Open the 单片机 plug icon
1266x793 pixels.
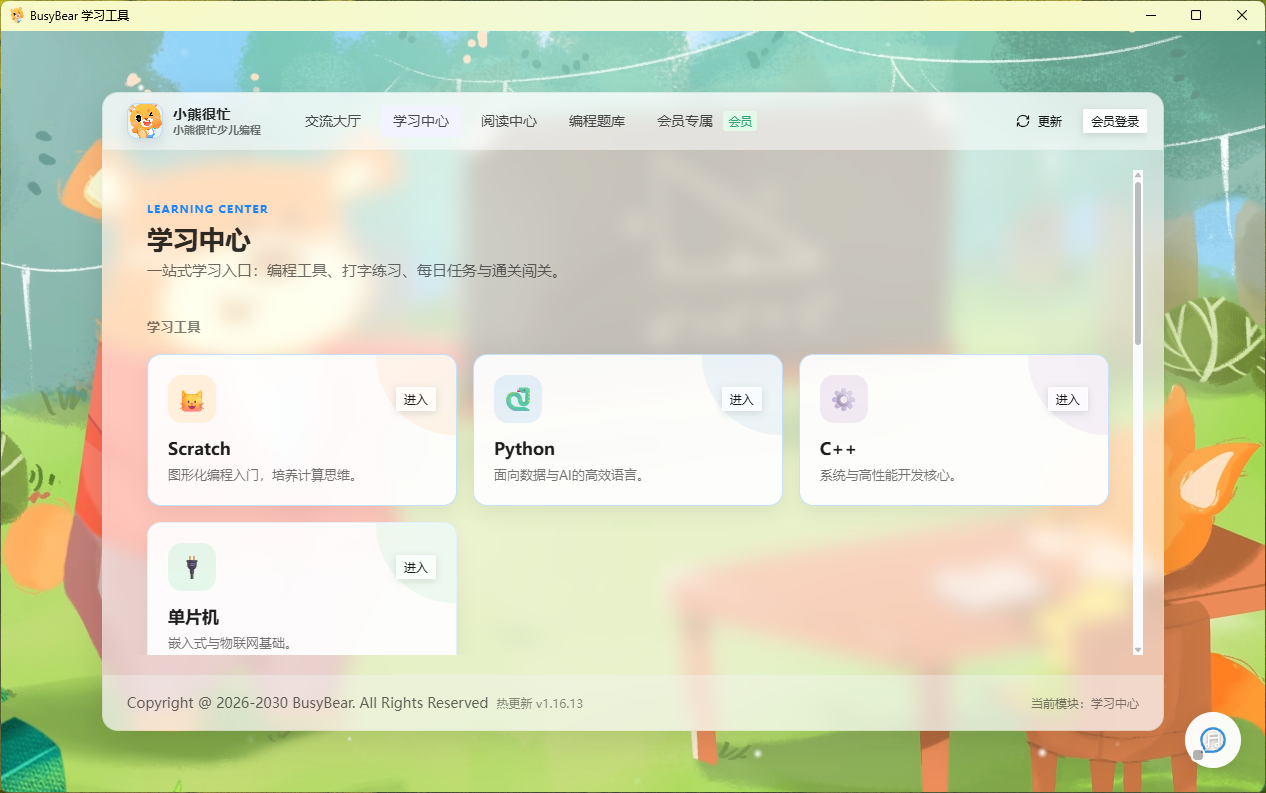tap(191, 567)
